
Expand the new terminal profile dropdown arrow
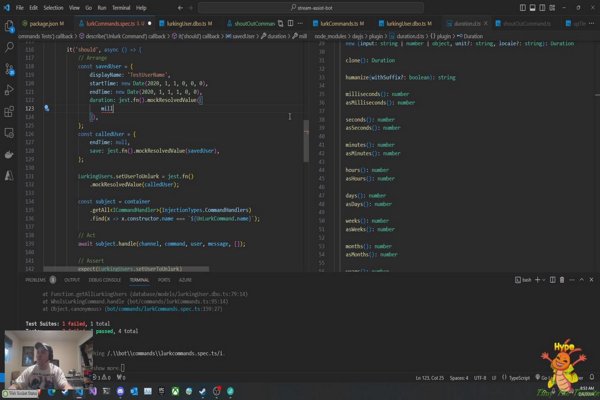click(x=543, y=280)
